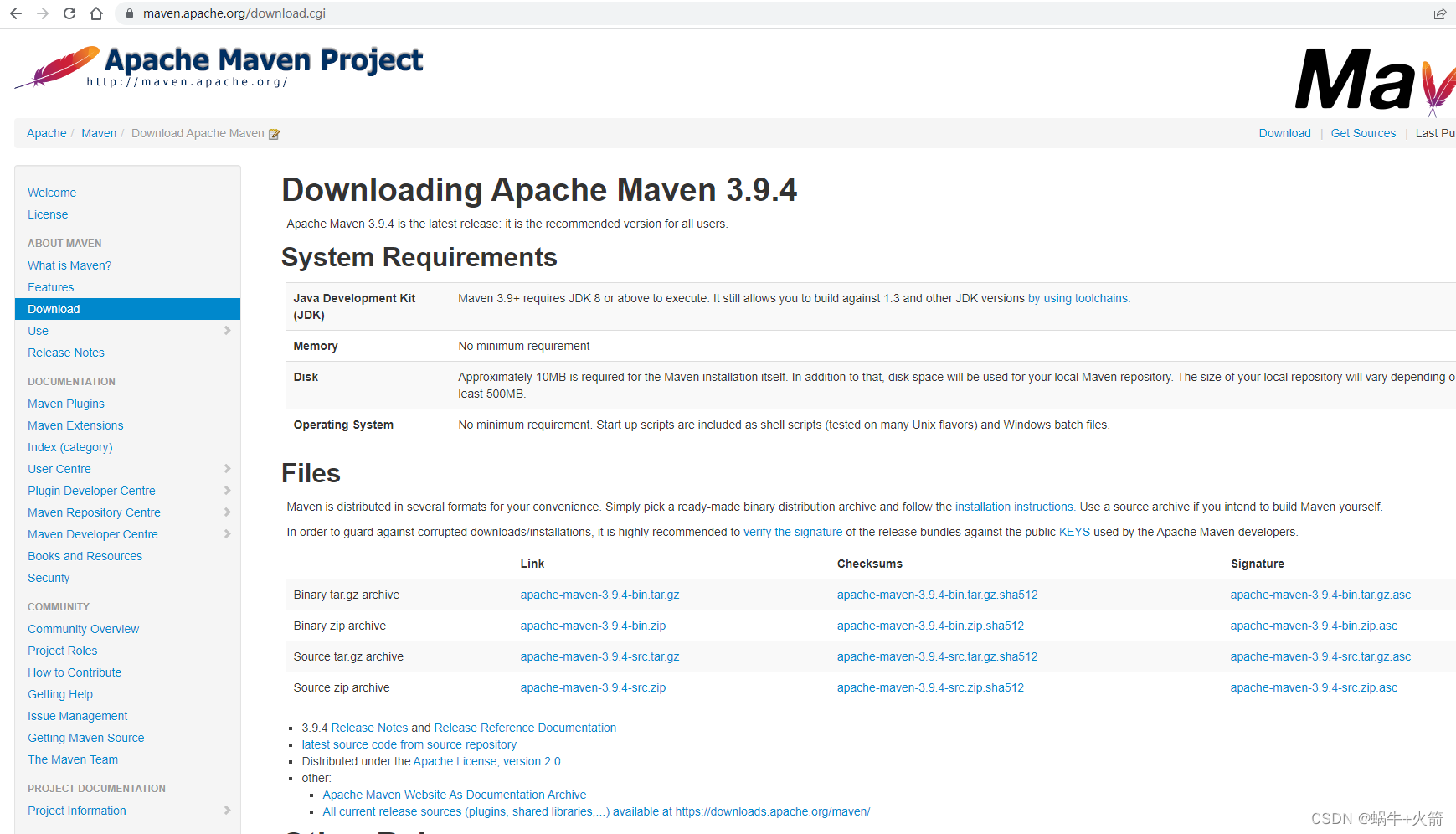Open the Security sidebar link
Screen dimensions: 1456x834
tap(49, 578)
